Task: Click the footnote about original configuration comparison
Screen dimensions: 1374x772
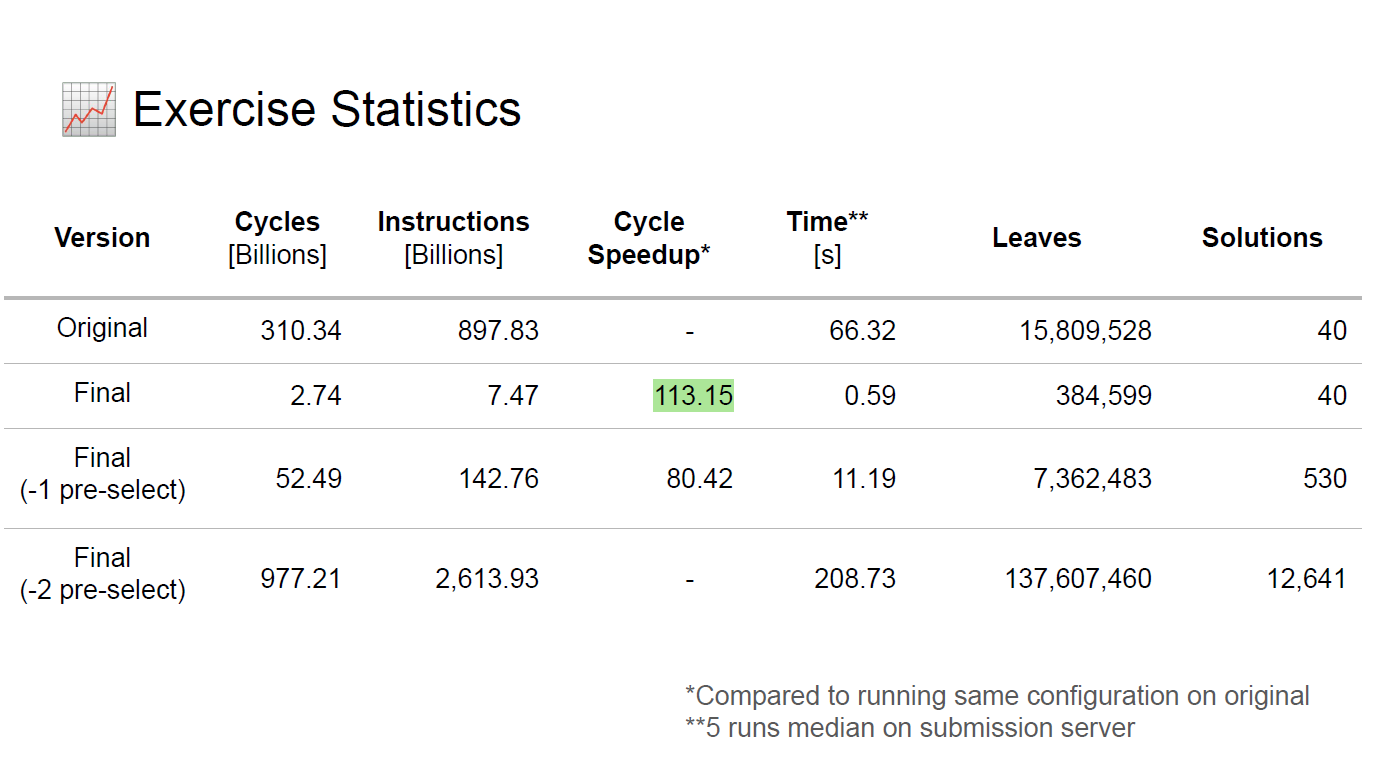Action: (x=997, y=696)
